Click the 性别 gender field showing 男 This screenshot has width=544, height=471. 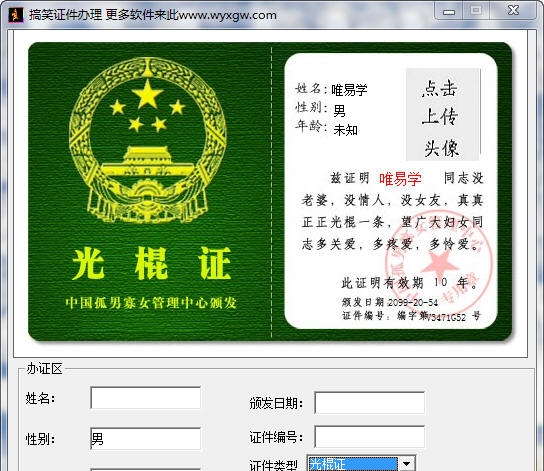[145, 439]
